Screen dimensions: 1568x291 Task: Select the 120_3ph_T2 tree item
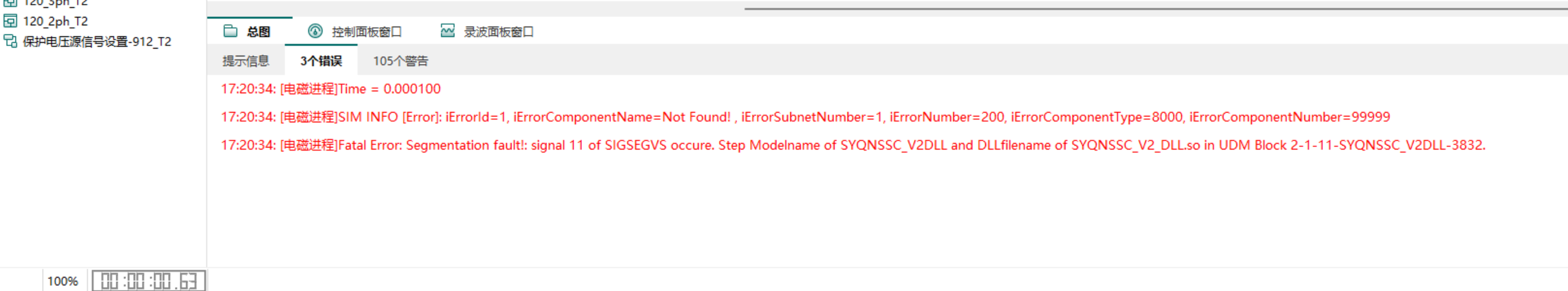56,3
